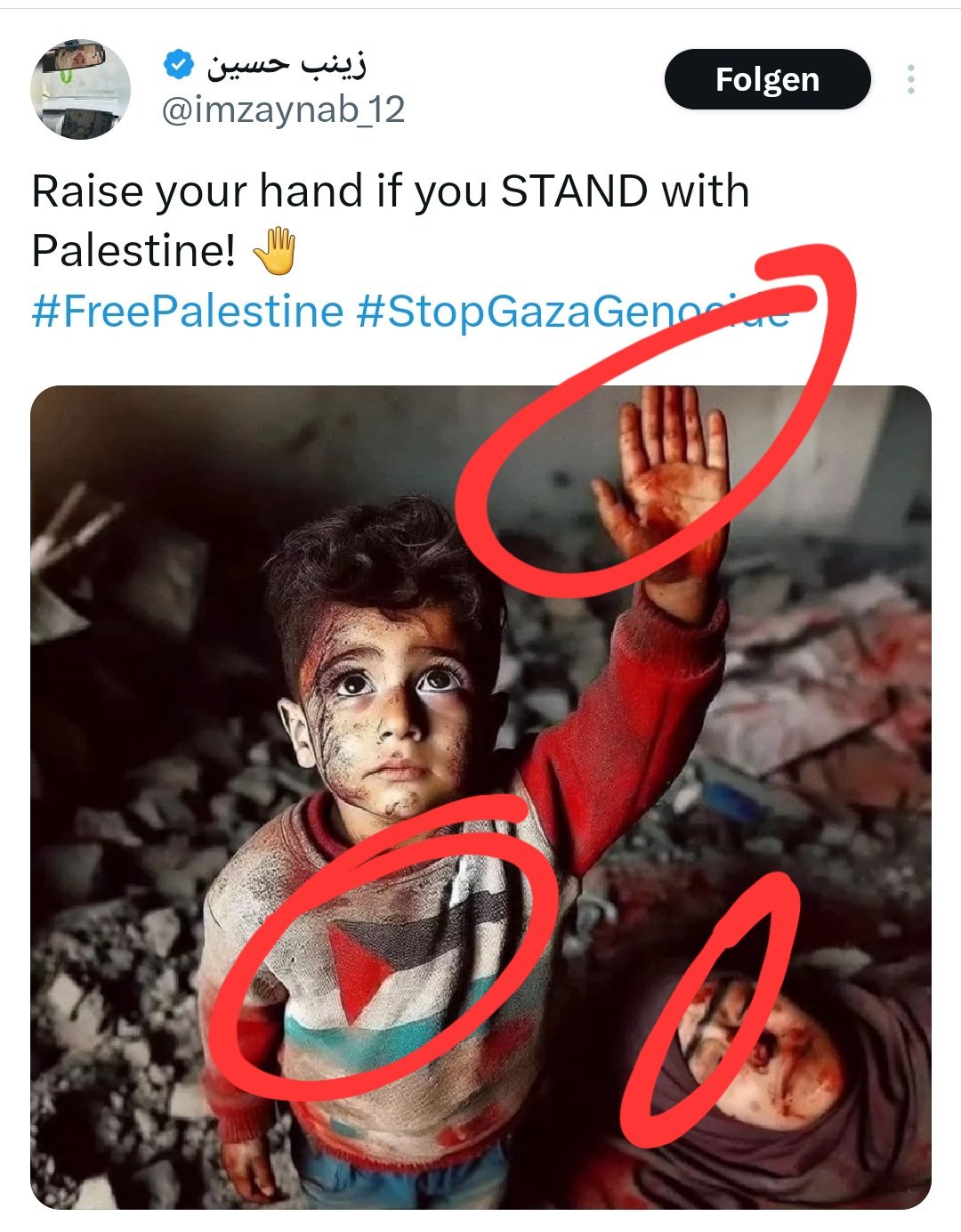Click the @imzaynab_12 handle

point(283,109)
